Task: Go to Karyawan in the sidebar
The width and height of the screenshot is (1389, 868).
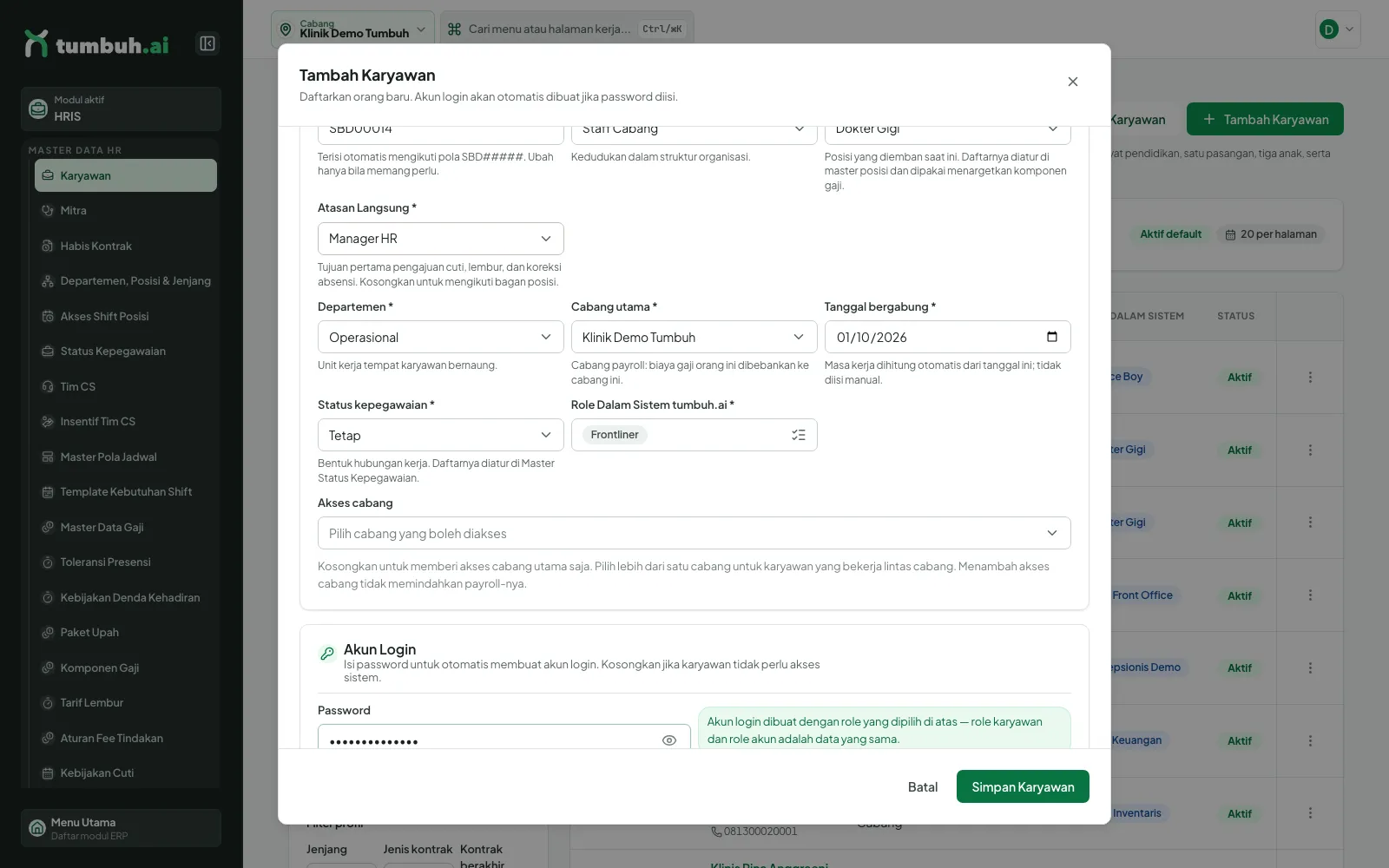Action: coord(126,175)
